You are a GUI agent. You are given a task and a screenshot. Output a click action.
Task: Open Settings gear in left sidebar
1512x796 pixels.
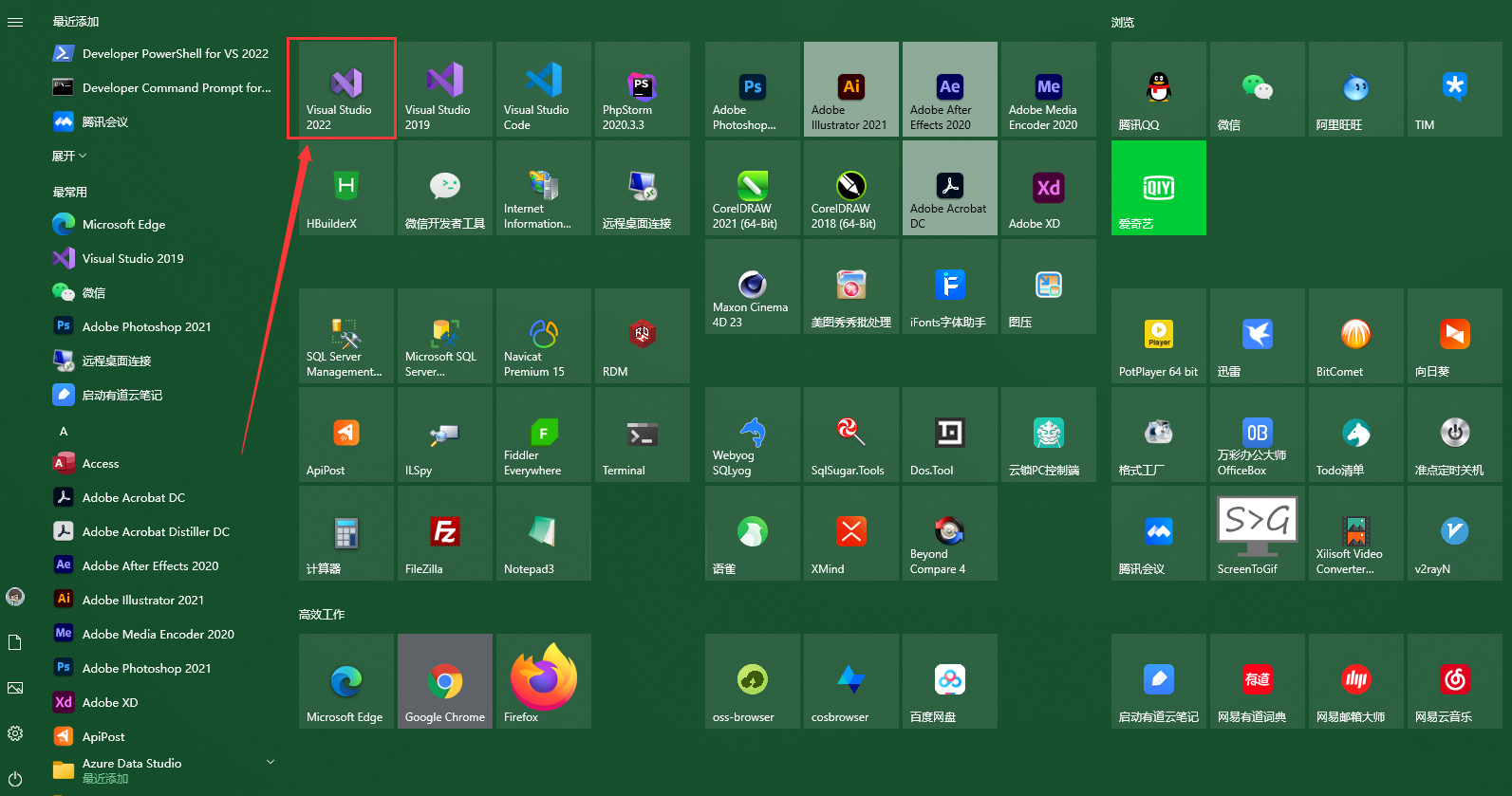15,733
